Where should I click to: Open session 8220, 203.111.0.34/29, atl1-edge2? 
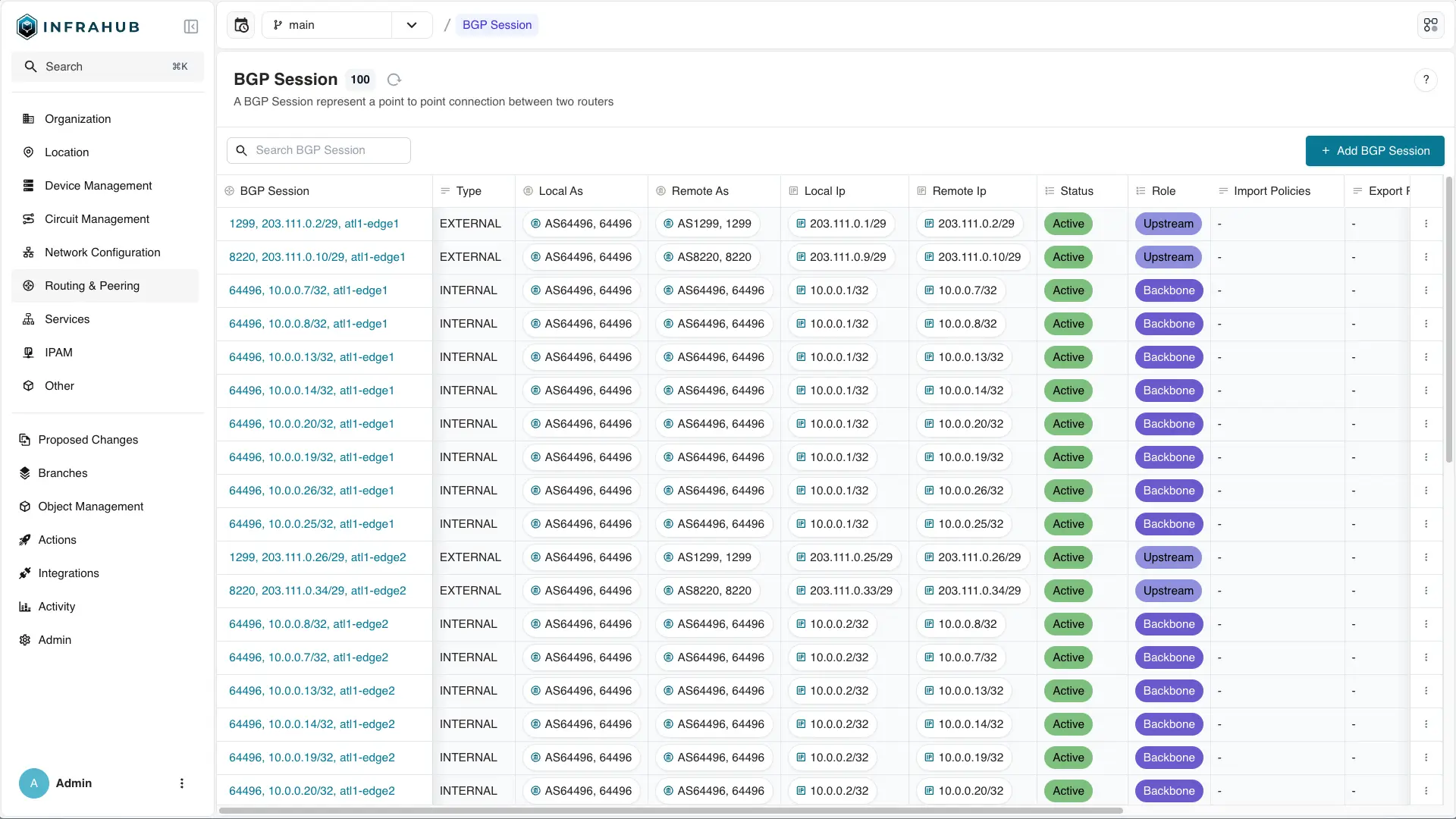(317, 591)
